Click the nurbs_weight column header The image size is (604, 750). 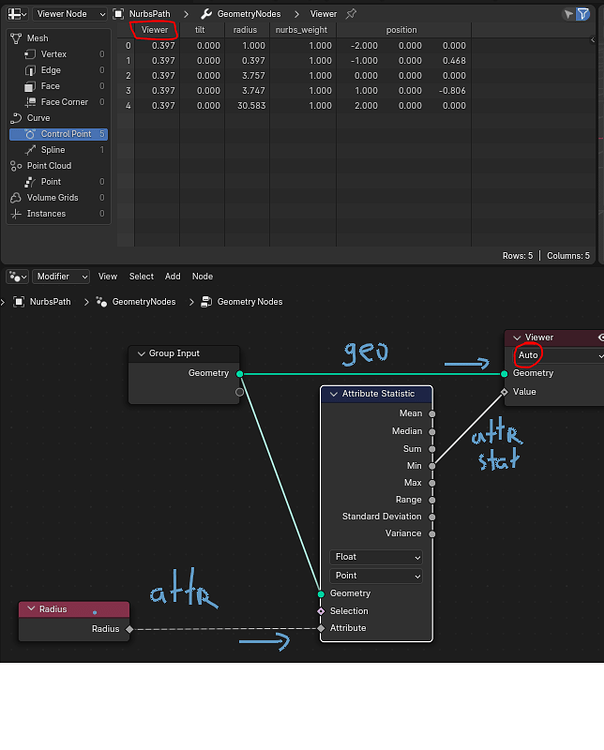coord(301,30)
